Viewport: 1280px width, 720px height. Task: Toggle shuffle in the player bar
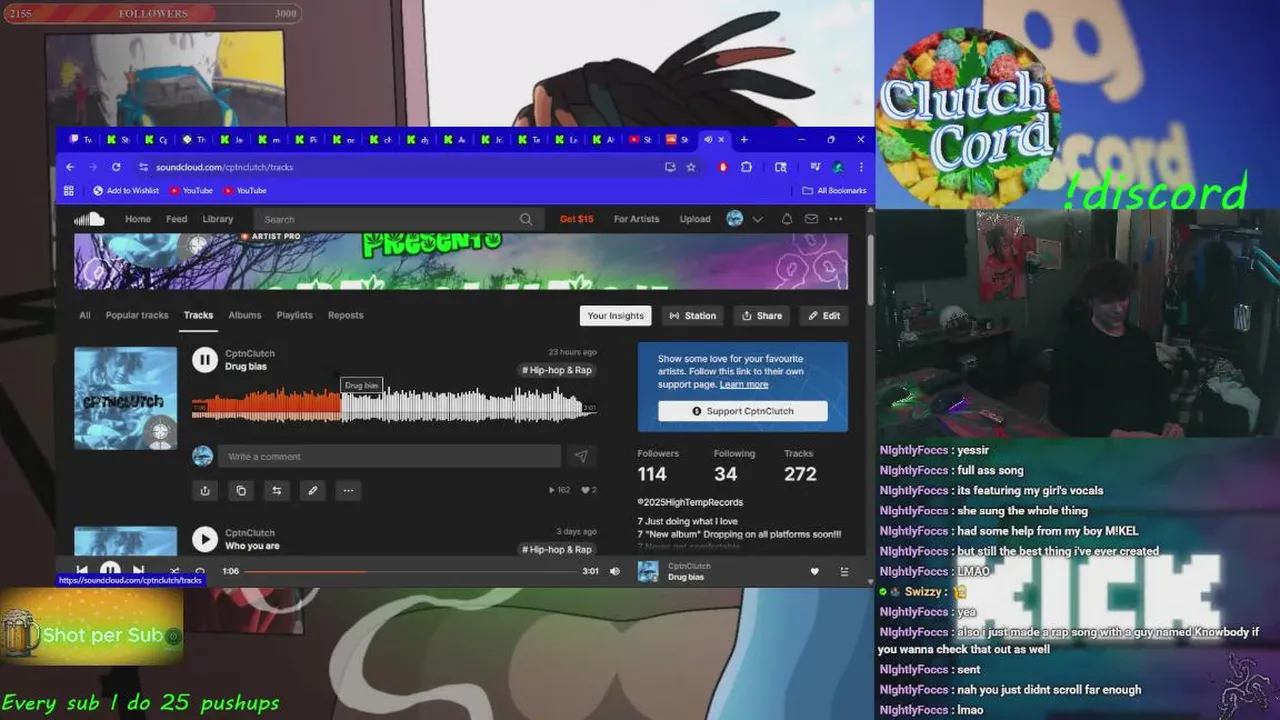pyautogui.click(x=173, y=571)
